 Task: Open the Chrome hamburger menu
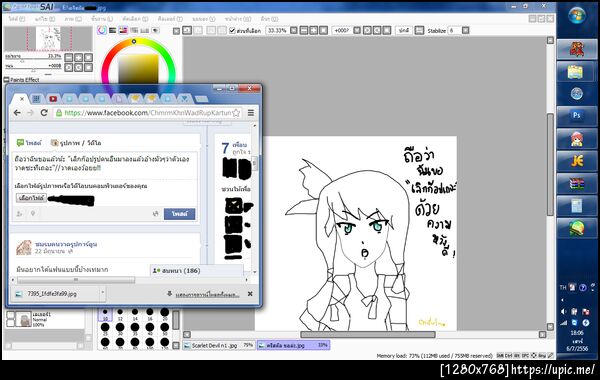(251, 113)
